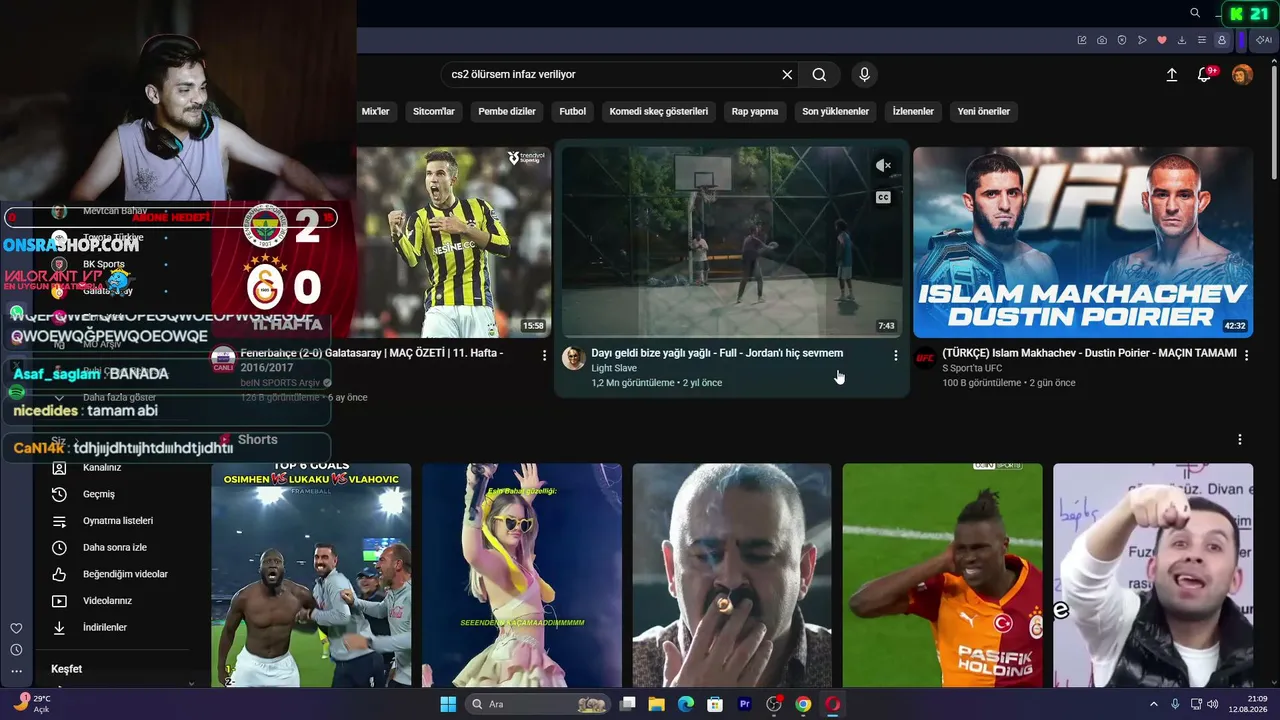Select the Yeni öneriler filter chip

[x=984, y=111]
